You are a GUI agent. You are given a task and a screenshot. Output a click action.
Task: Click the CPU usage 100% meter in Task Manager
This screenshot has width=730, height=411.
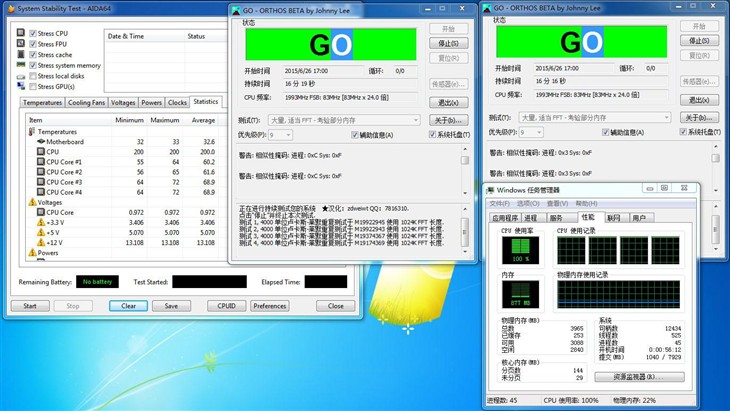click(x=520, y=250)
